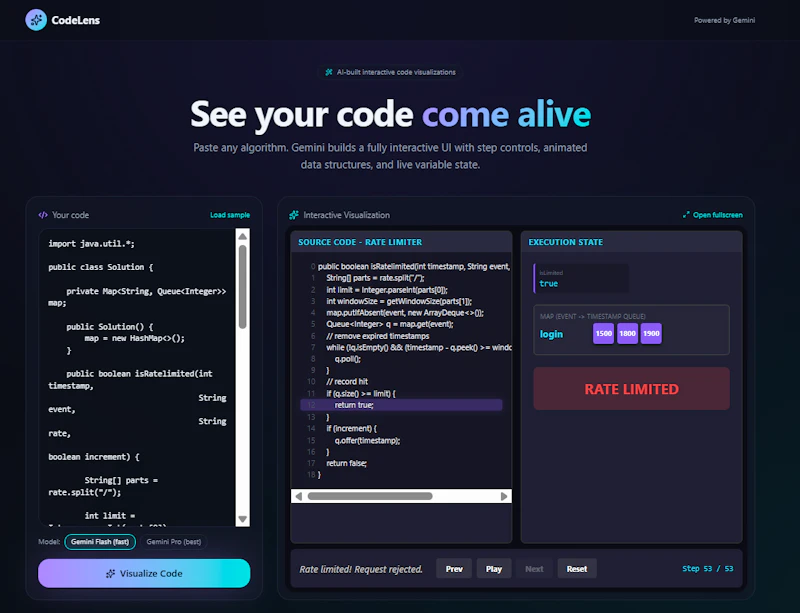Viewport: 800px width, 613px height.
Task: Click the AI-built interactive code visualizations badge
Action: click(x=390, y=72)
